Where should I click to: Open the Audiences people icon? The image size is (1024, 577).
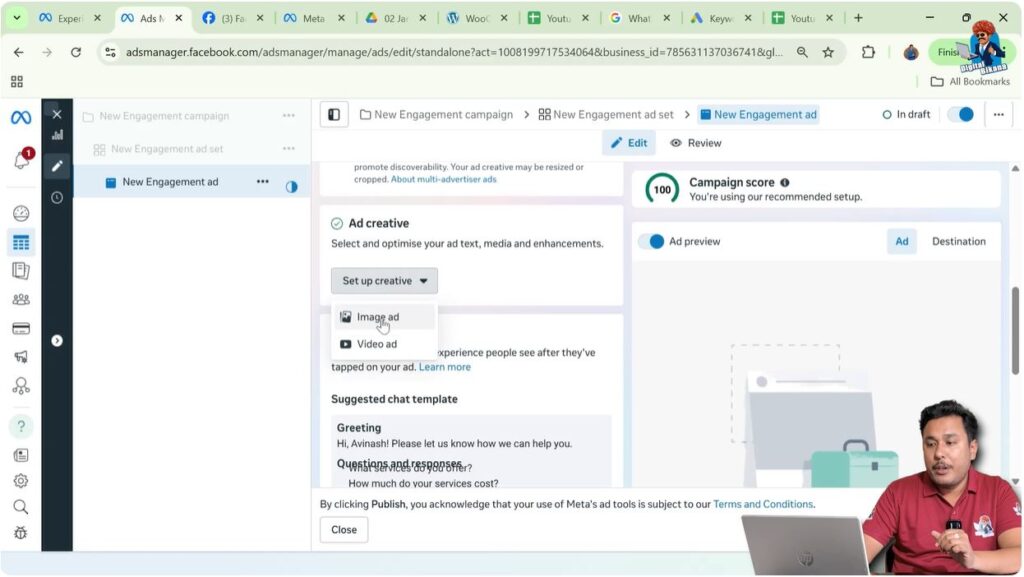21,299
